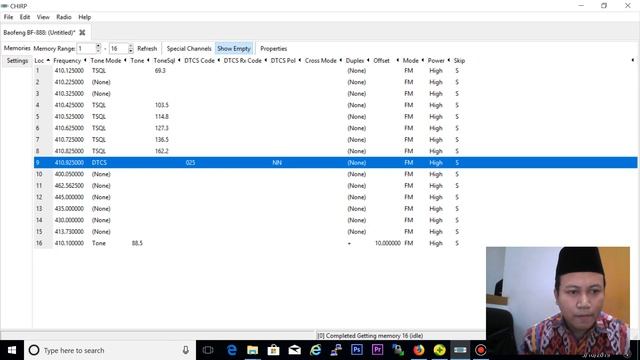This screenshot has height=360, width=640.
Task: Sort by the DTCS Code column header
Action: [199, 60]
